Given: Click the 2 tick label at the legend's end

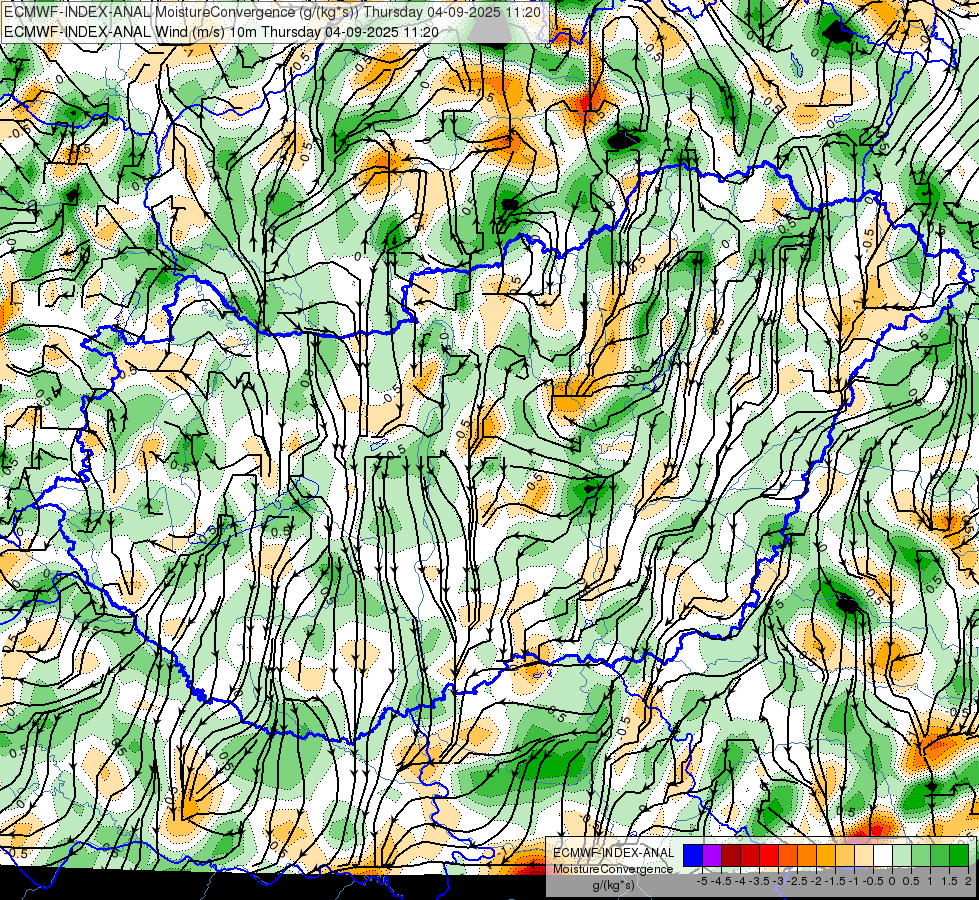Looking at the screenshot, I should [x=968, y=881].
